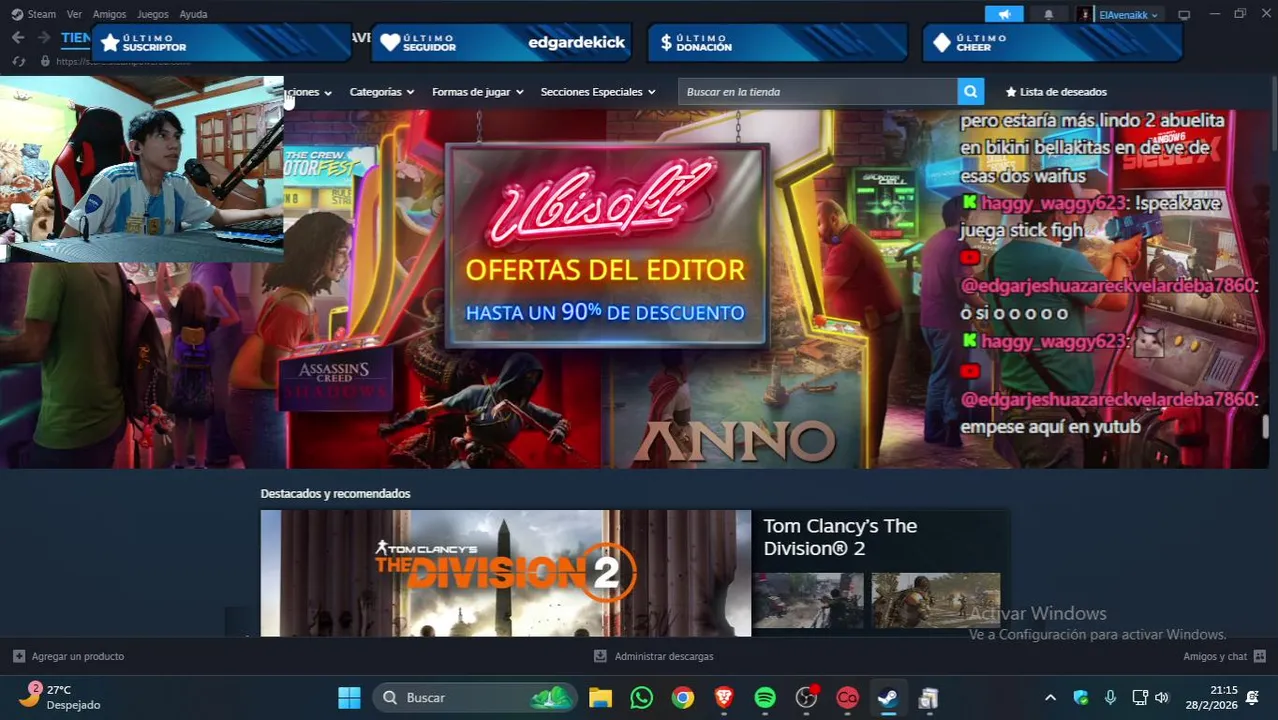Click the Windows taskbar Buscar box

coord(476,698)
